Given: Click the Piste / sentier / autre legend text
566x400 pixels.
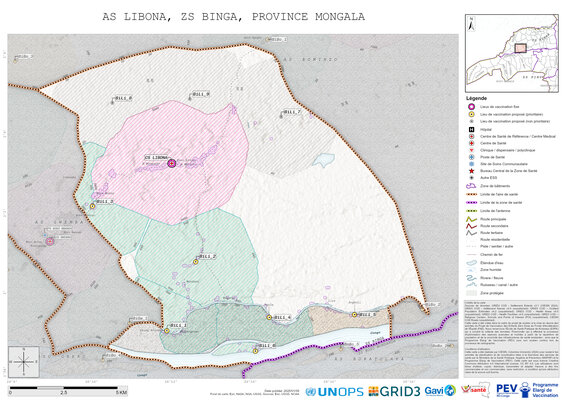Looking at the screenshot, I should coord(496,246).
